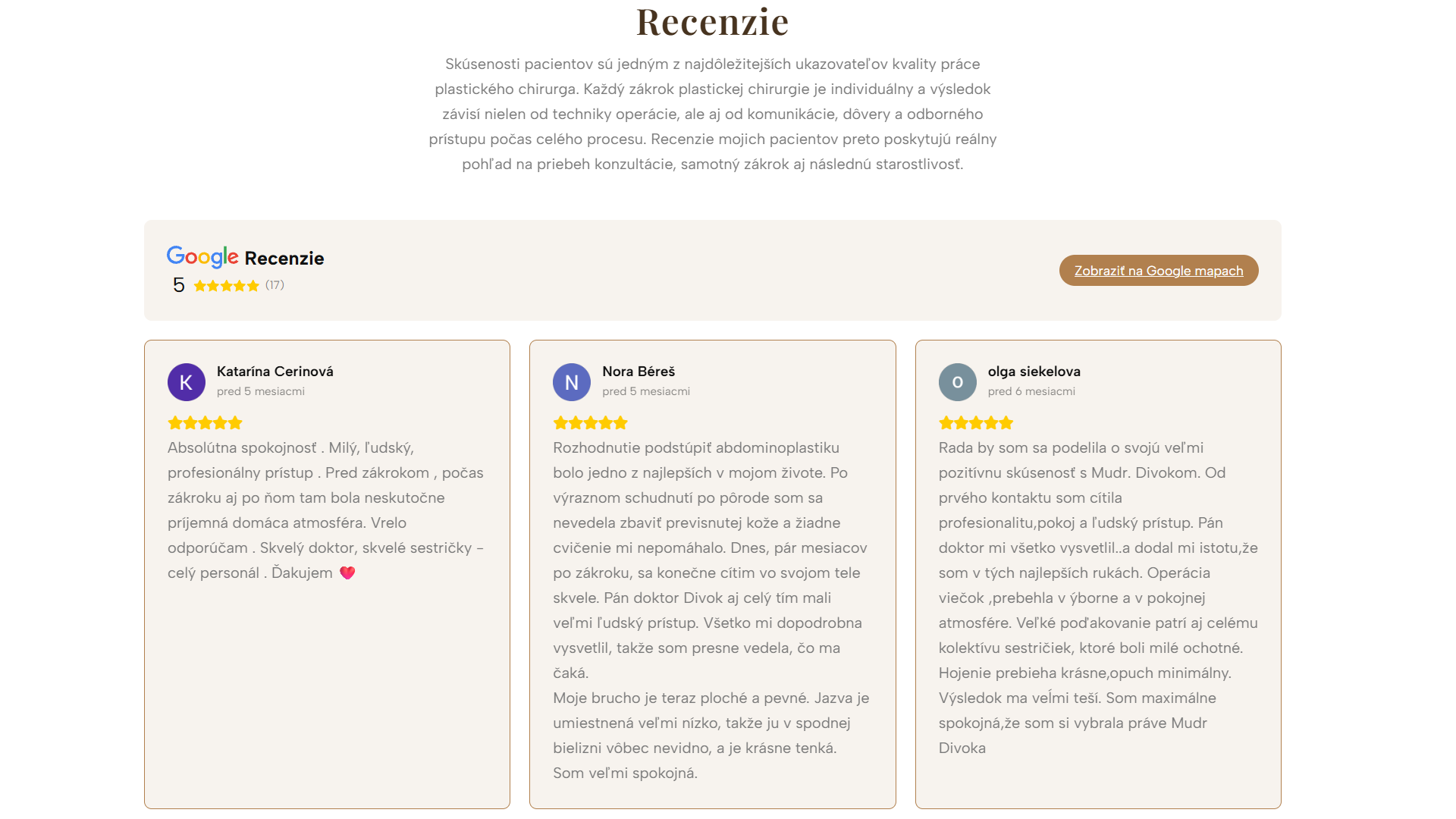Click 'pred 5 mesiacmi' under Nora Béreš

click(646, 391)
